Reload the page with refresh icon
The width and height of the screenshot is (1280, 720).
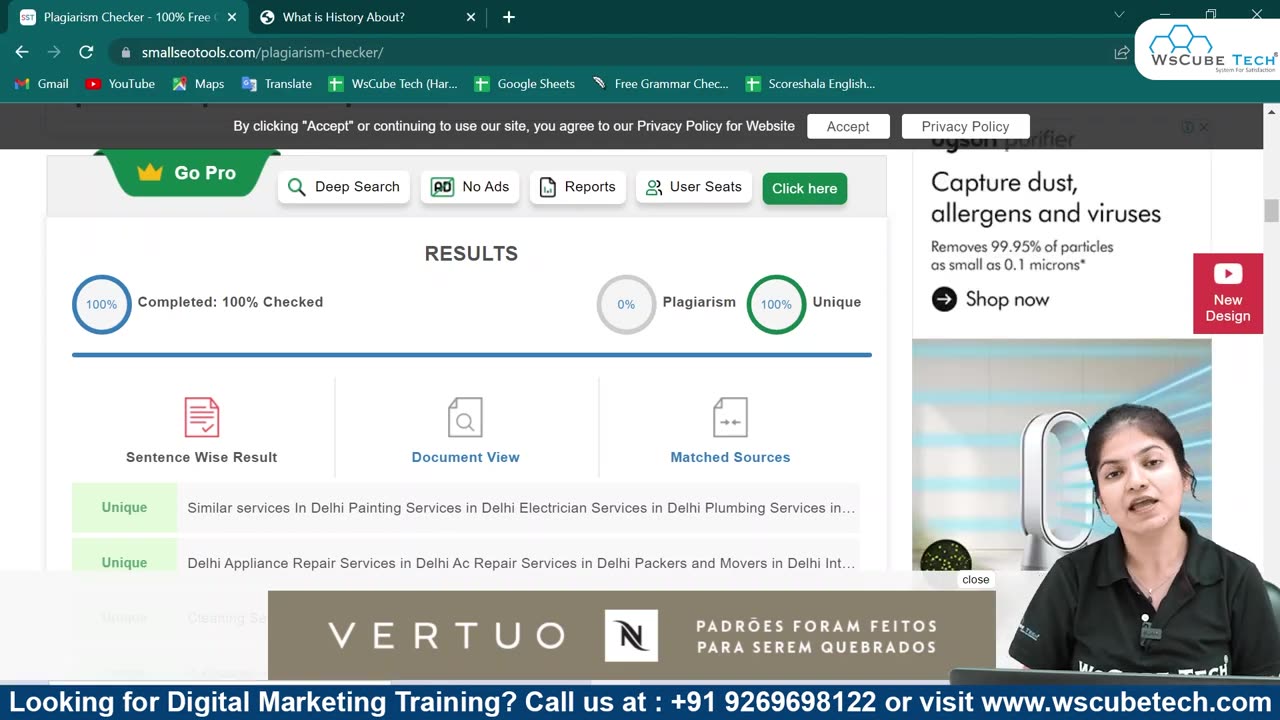click(86, 52)
